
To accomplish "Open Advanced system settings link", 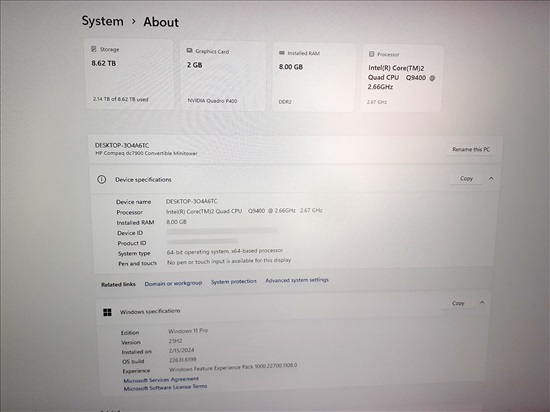I will click(297, 280).
